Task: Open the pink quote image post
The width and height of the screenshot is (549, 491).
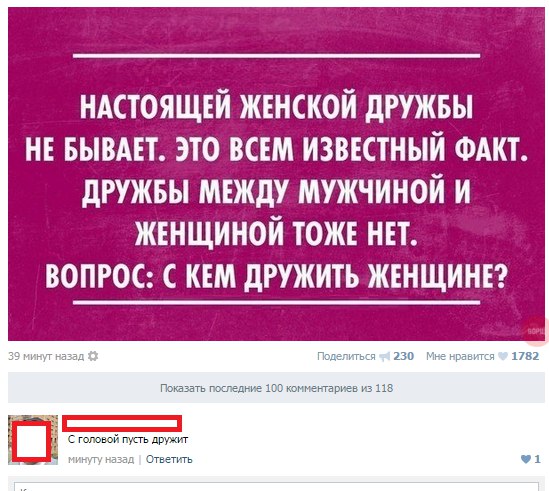Action: (x=276, y=174)
